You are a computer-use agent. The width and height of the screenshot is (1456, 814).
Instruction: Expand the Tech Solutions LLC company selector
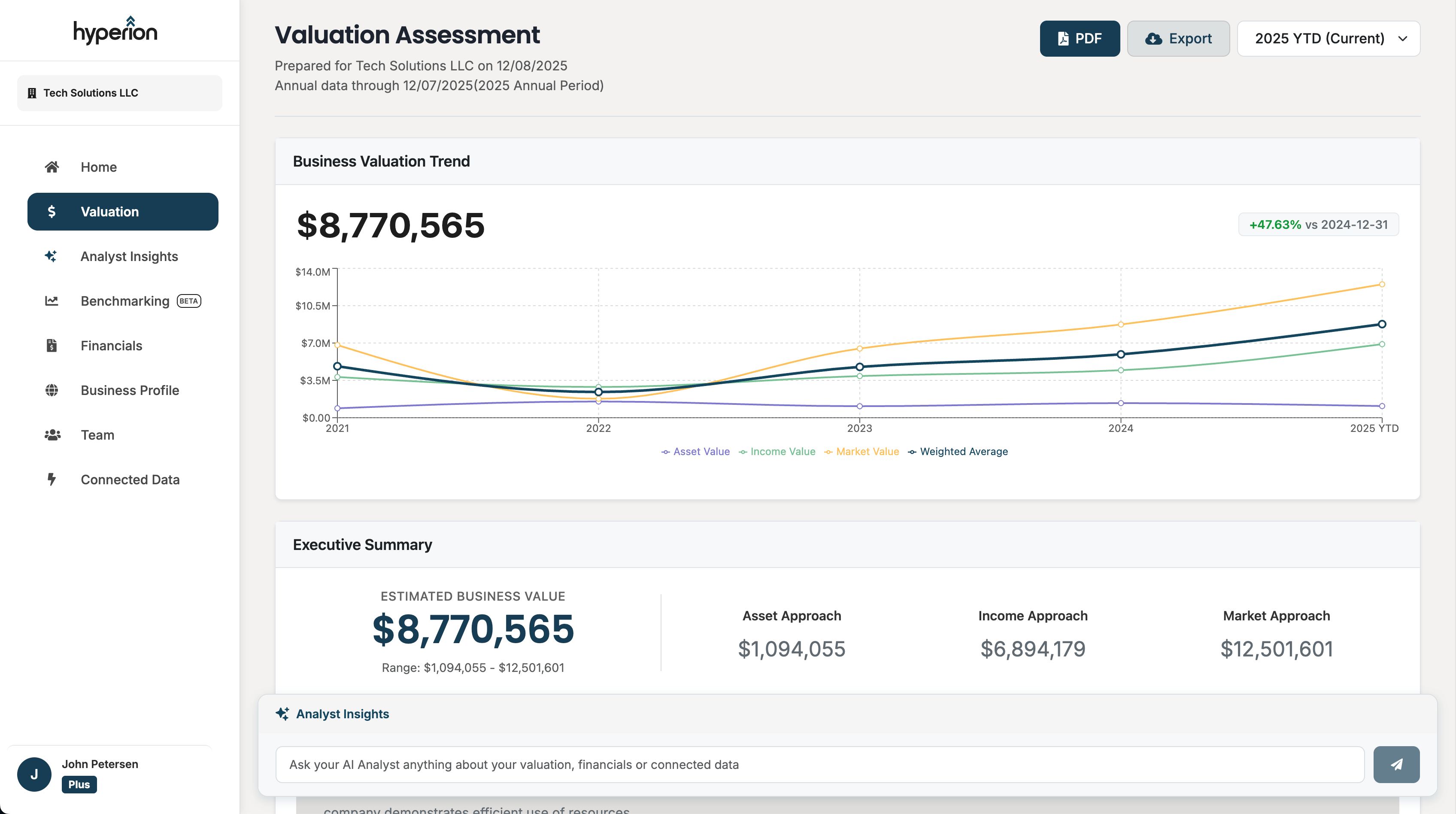119,93
